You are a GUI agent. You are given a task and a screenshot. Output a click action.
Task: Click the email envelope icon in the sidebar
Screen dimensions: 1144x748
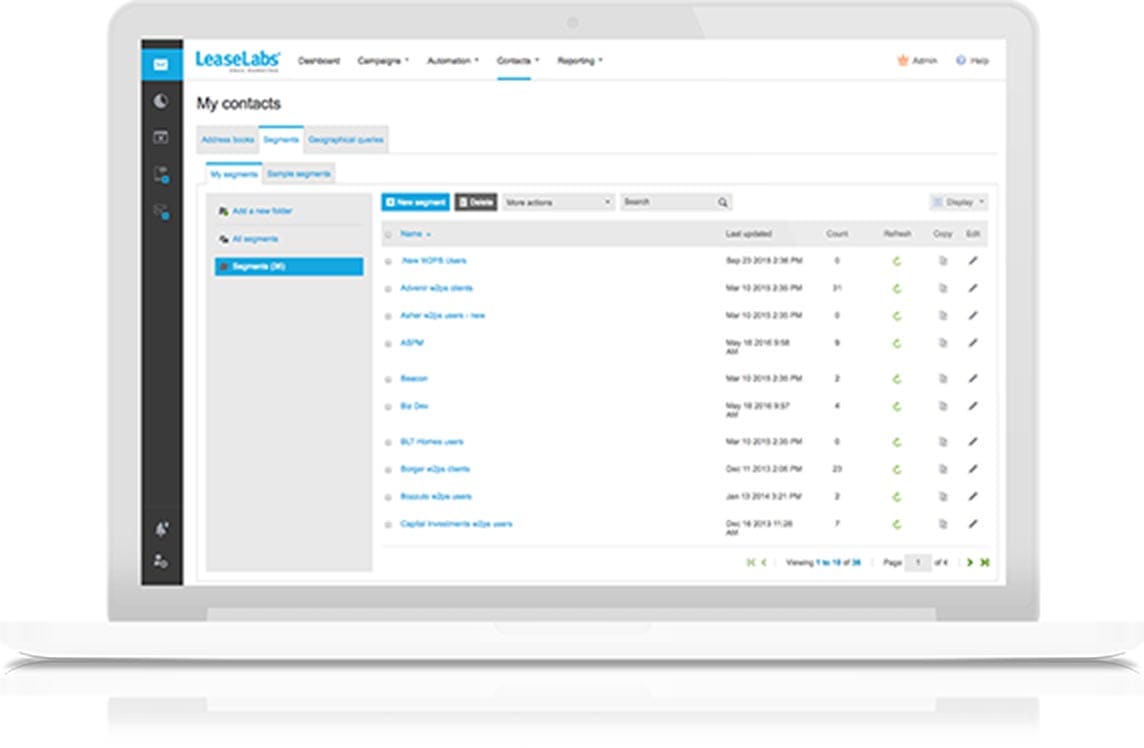pyautogui.click(x=161, y=66)
